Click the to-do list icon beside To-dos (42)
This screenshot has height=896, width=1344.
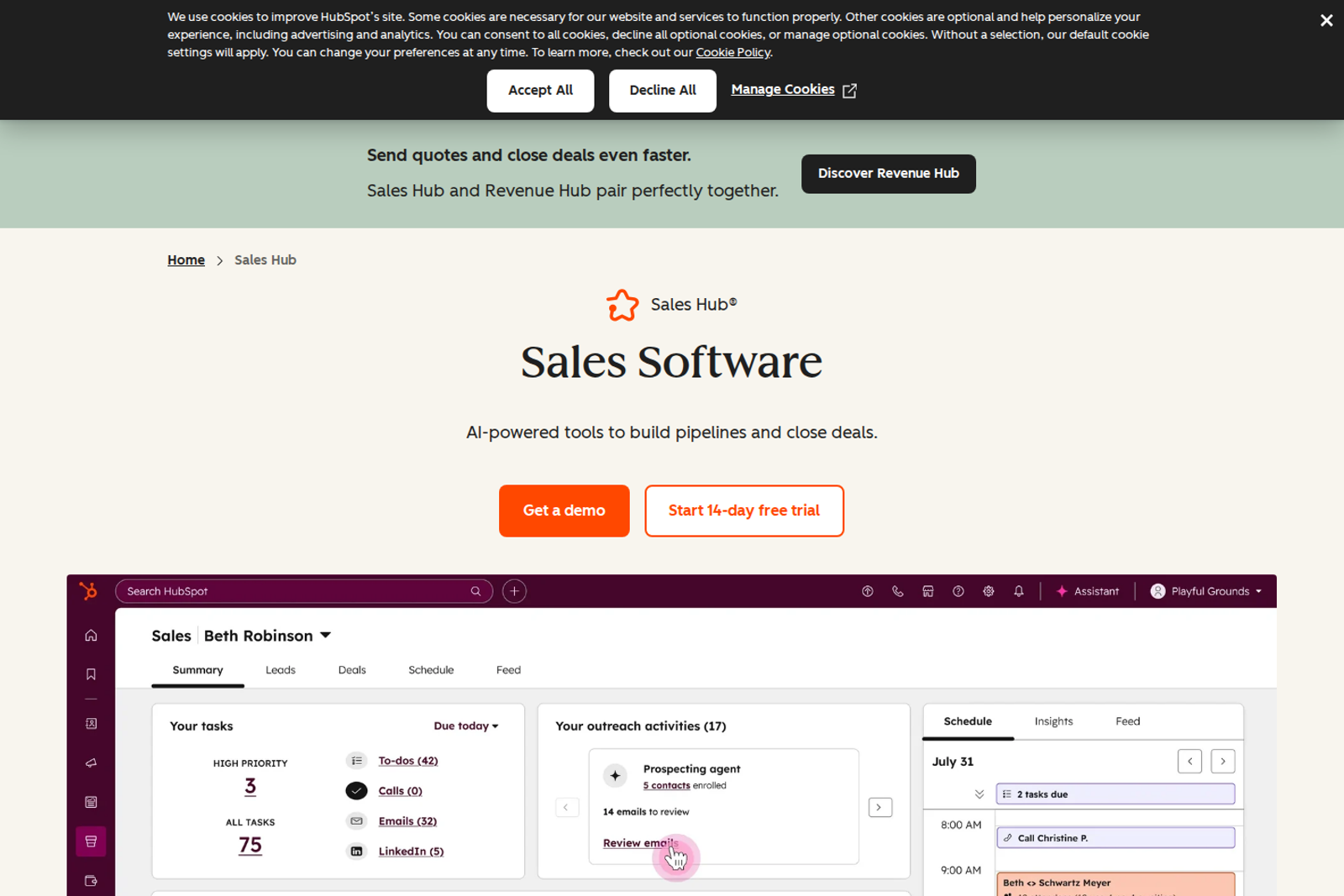tap(357, 761)
